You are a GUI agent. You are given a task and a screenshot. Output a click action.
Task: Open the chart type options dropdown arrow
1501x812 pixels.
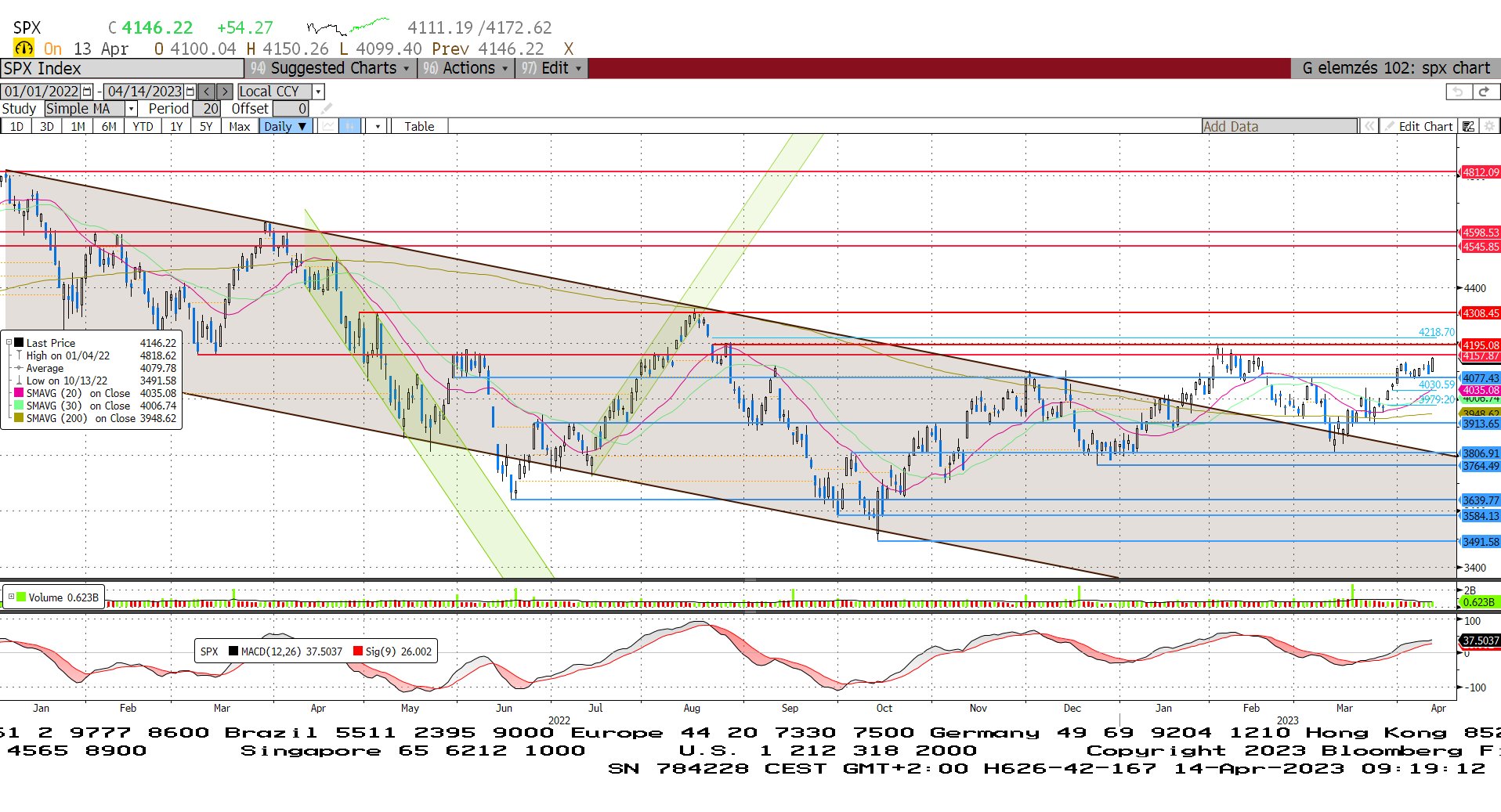click(378, 126)
